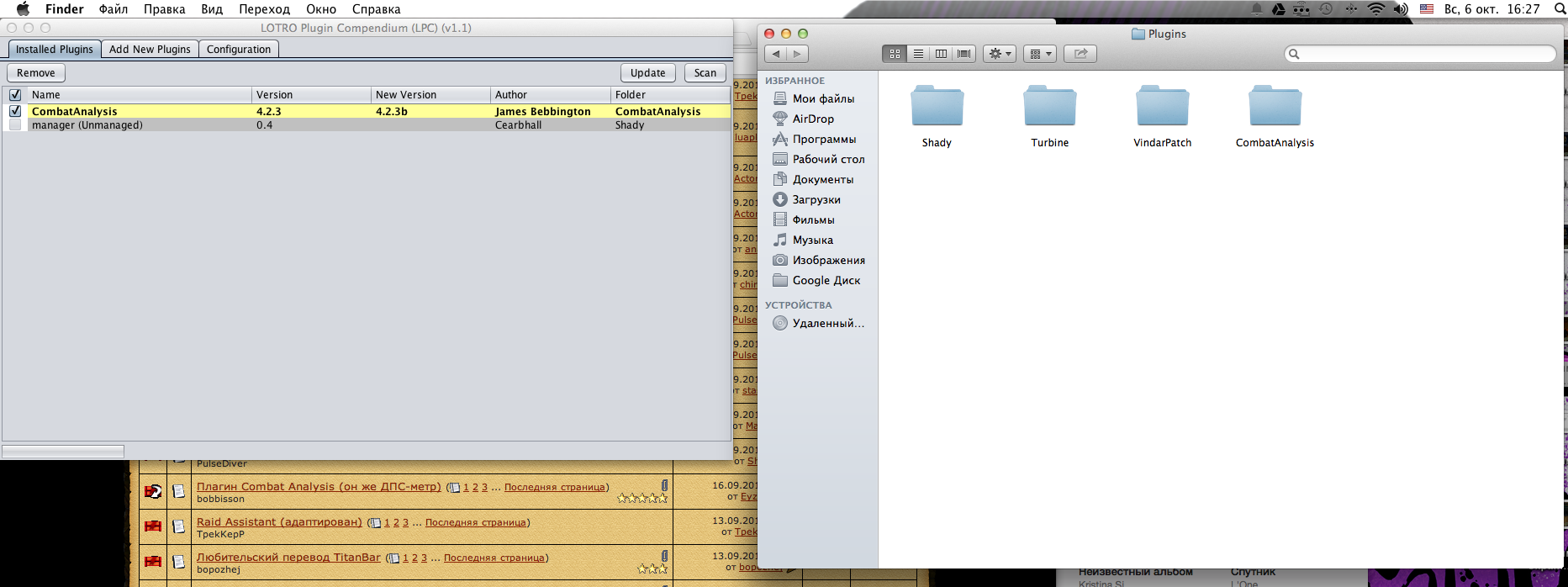The image size is (1568, 587).
Task: Open the Окно menu
Action: click(x=321, y=9)
